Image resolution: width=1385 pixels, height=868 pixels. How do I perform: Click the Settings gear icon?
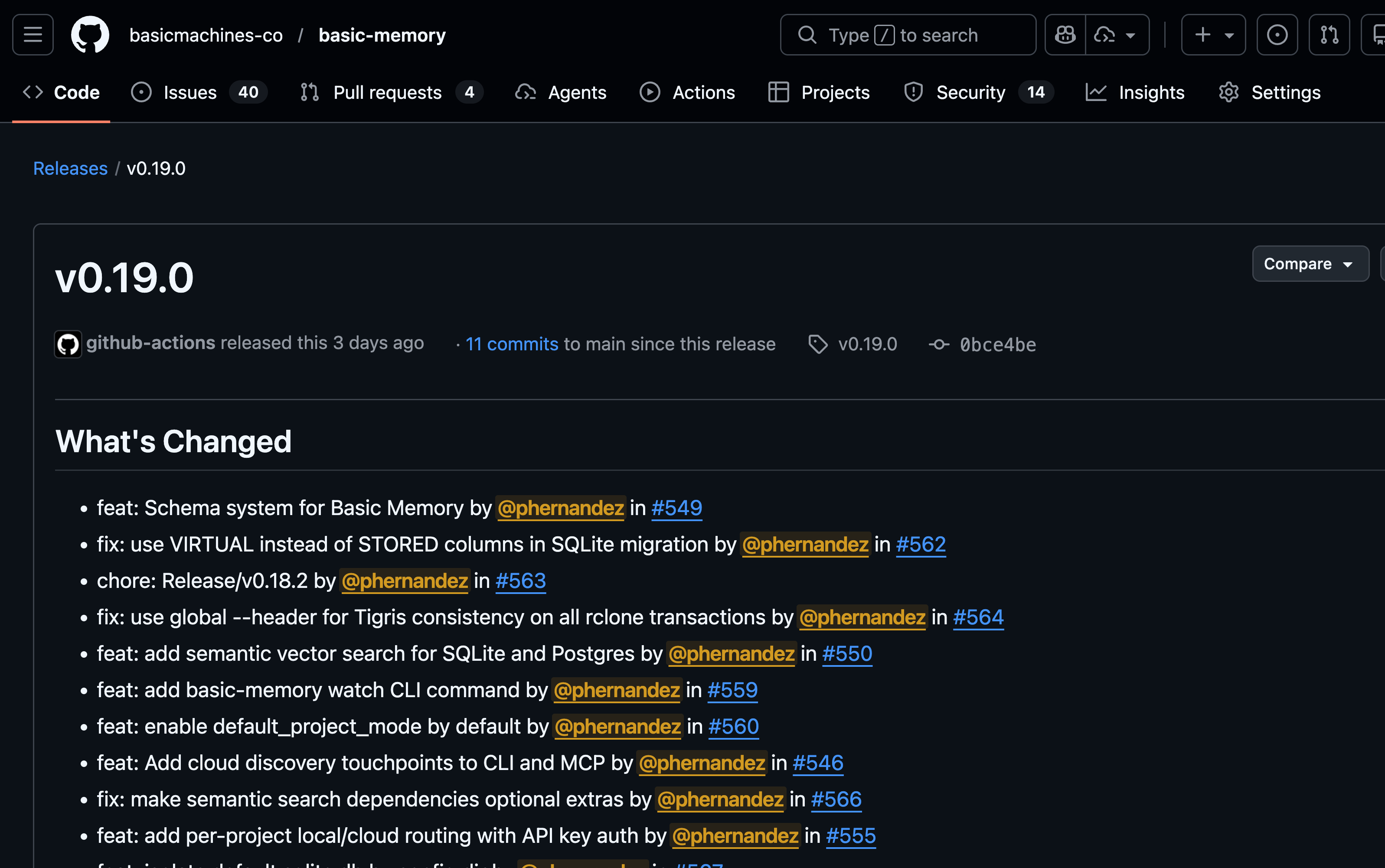(x=1228, y=92)
